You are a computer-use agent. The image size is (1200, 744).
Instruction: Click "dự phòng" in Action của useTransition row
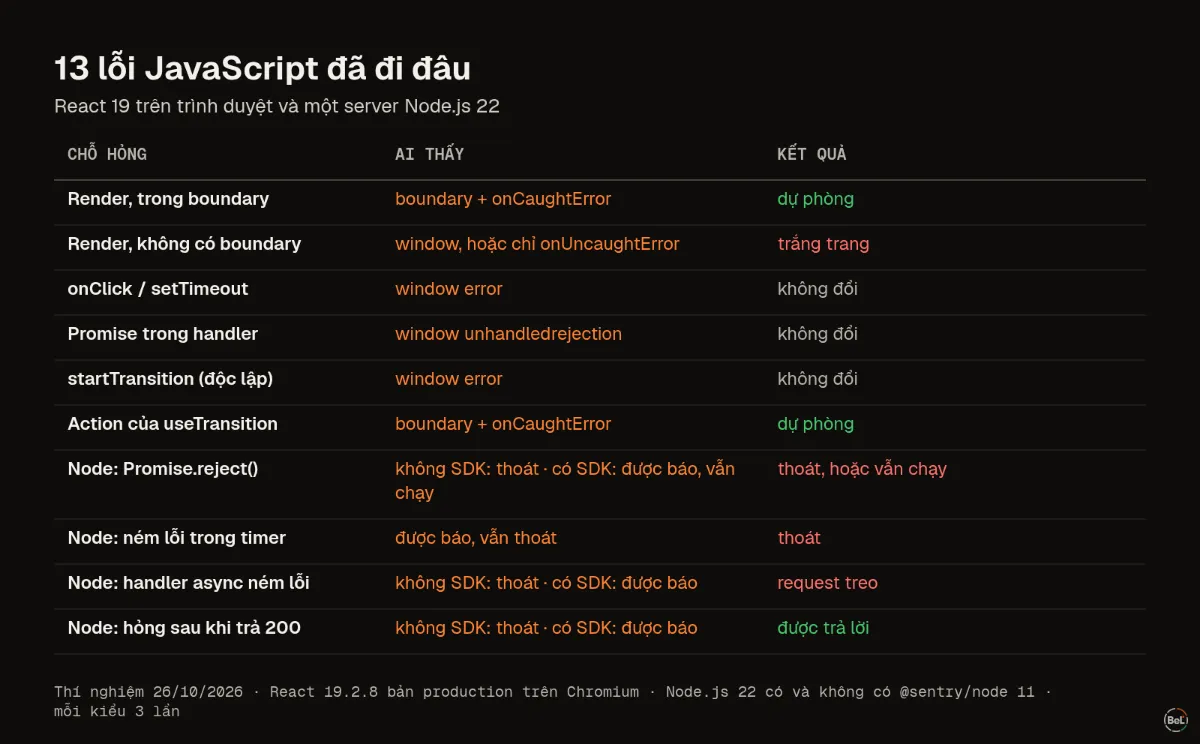click(x=816, y=424)
